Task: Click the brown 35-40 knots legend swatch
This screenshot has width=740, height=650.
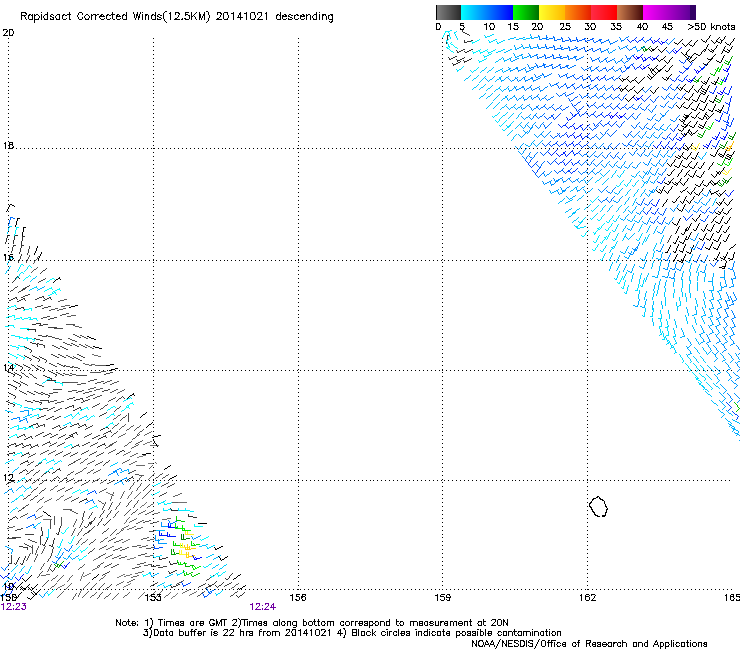Action: (630, 12)
